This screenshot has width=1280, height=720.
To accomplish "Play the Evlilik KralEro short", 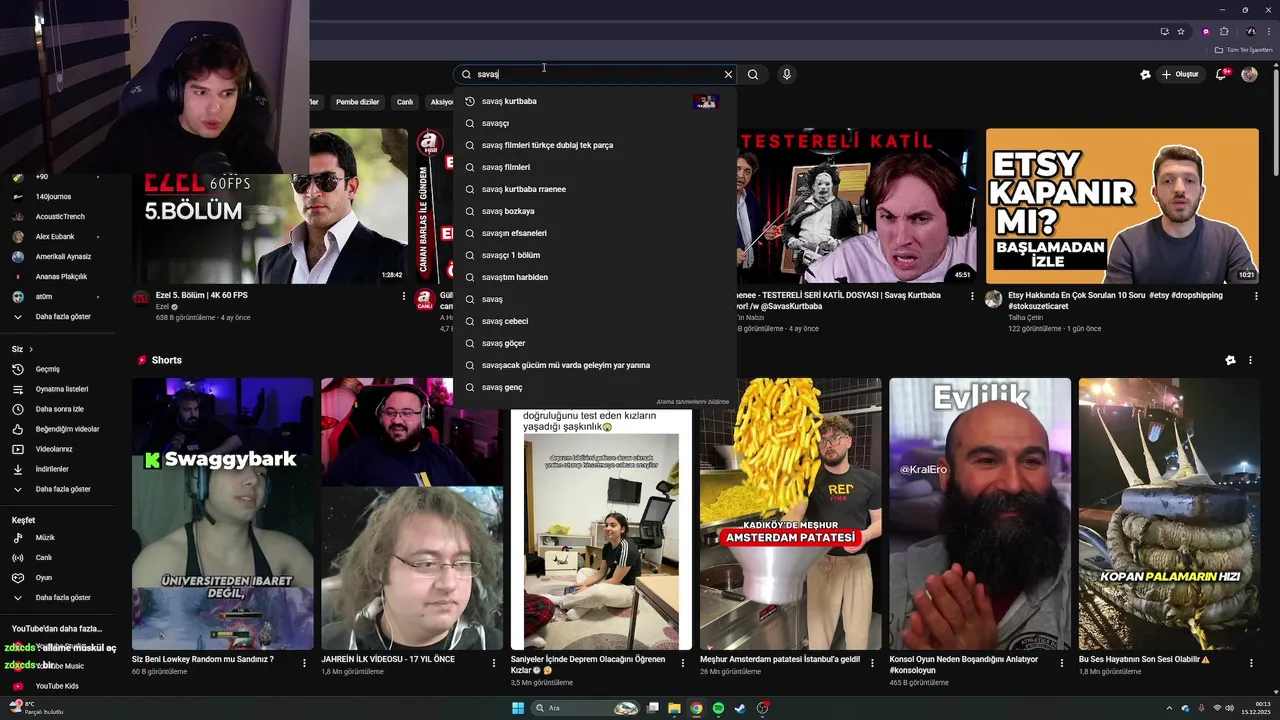I will [x=980, y=514].
